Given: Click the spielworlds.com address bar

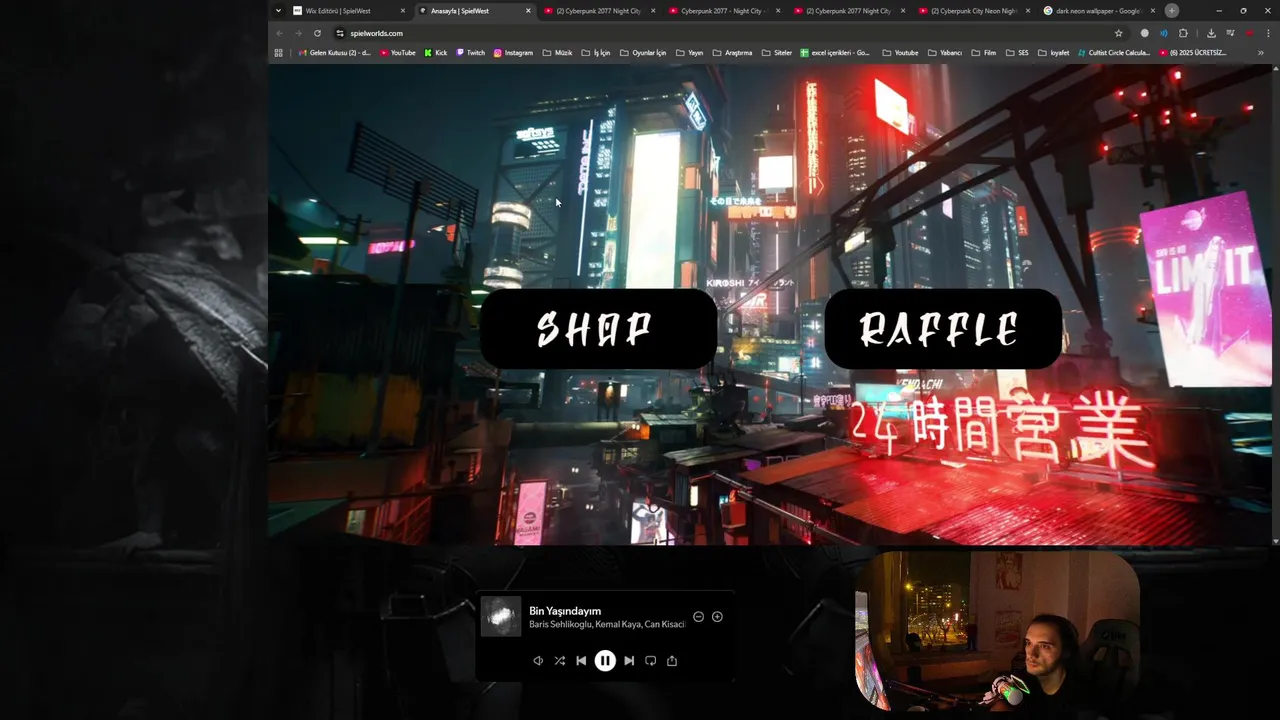Looking at the screenshot, I should tap(730, 33).
